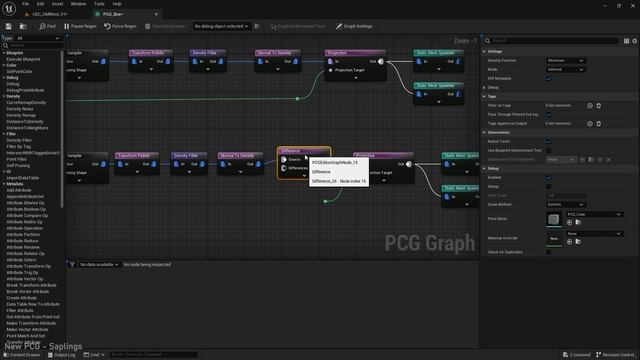Open the Density Function dropdown
This screenshot has height=360, width=640.
click(566, 60)
